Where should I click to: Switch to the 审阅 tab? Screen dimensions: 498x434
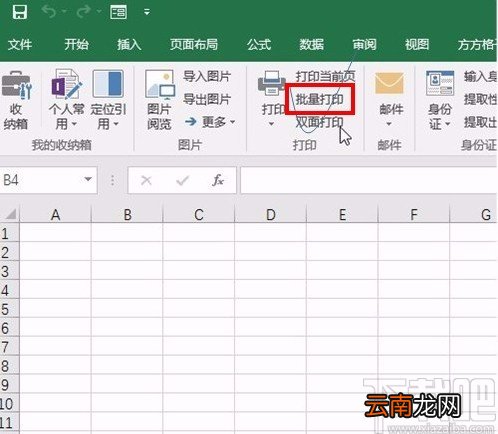click(x=364, y=44)
